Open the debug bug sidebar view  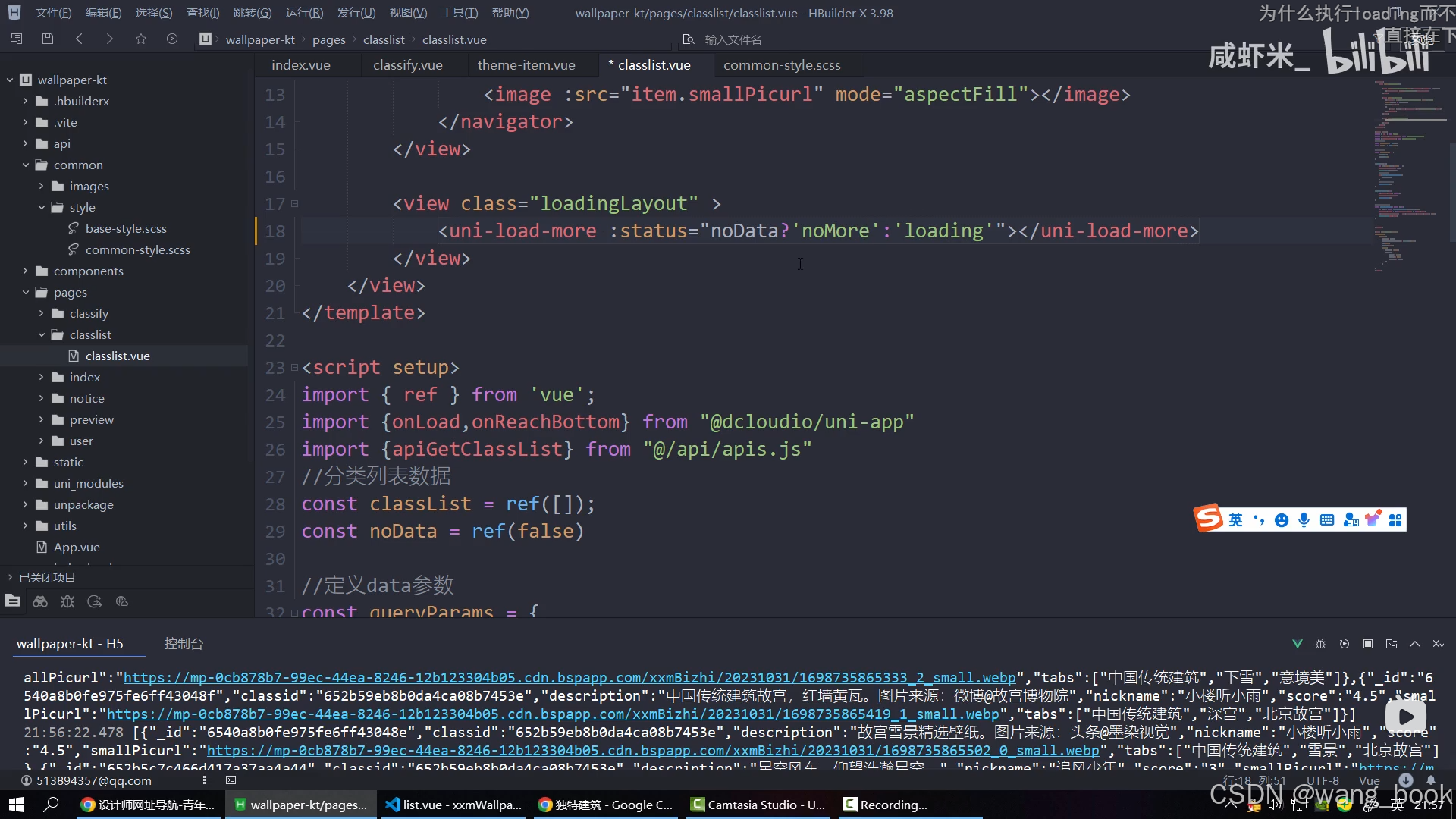click(x=67, y=601)
